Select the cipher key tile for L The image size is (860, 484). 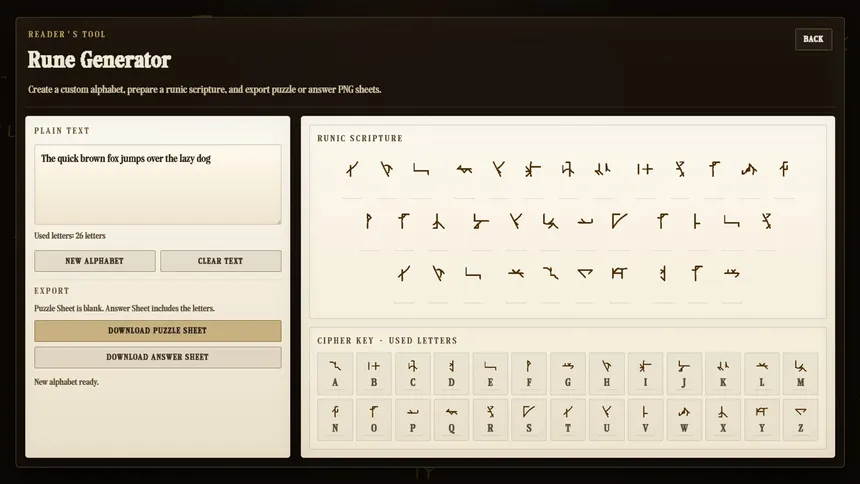click(762, 374)
